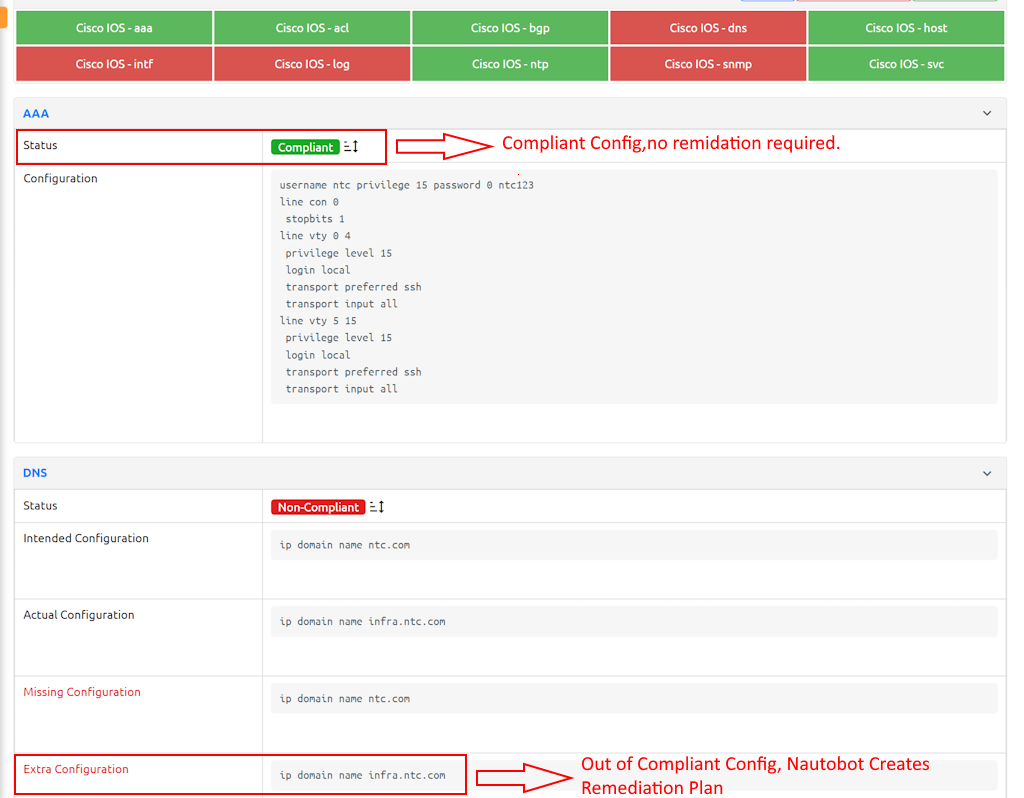Open the Cisco IOS - ntp compliance tile
The height and width of the screenshot is (798, 1024).
coord(509,63)
